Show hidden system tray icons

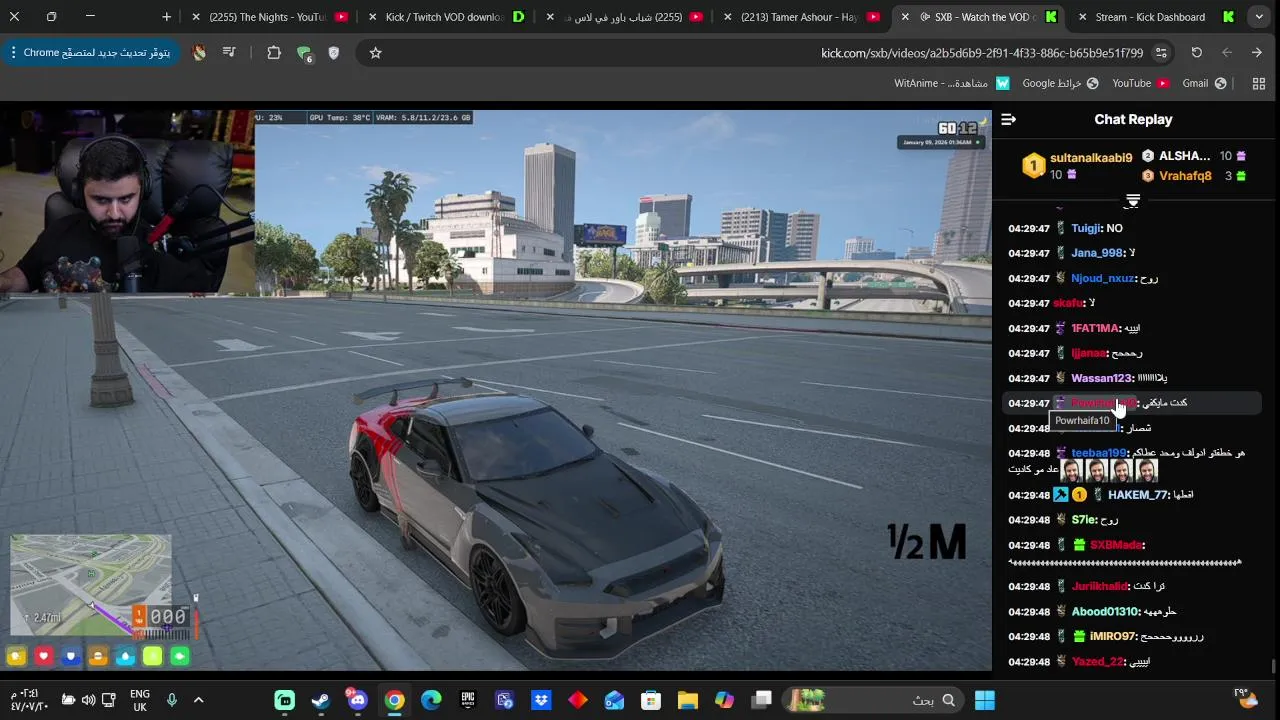198,700
